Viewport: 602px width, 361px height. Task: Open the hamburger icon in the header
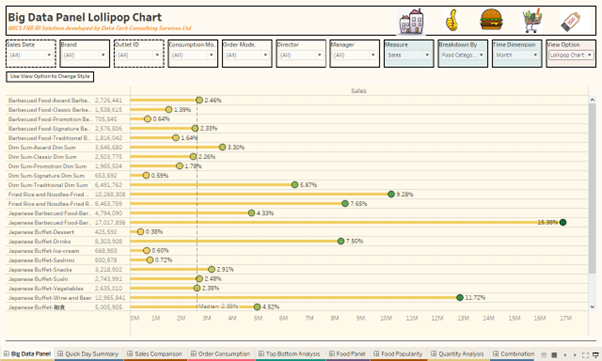pos(491,19)
